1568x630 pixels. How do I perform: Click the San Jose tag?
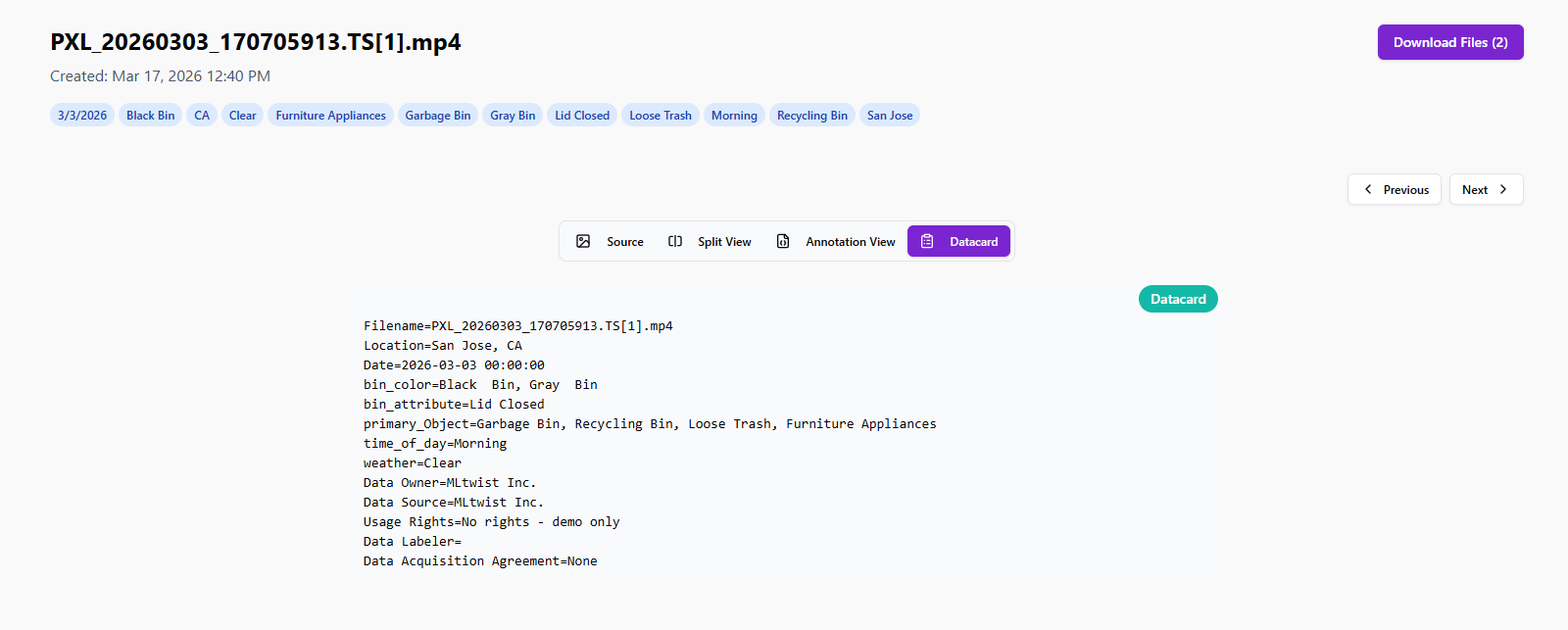890,116
